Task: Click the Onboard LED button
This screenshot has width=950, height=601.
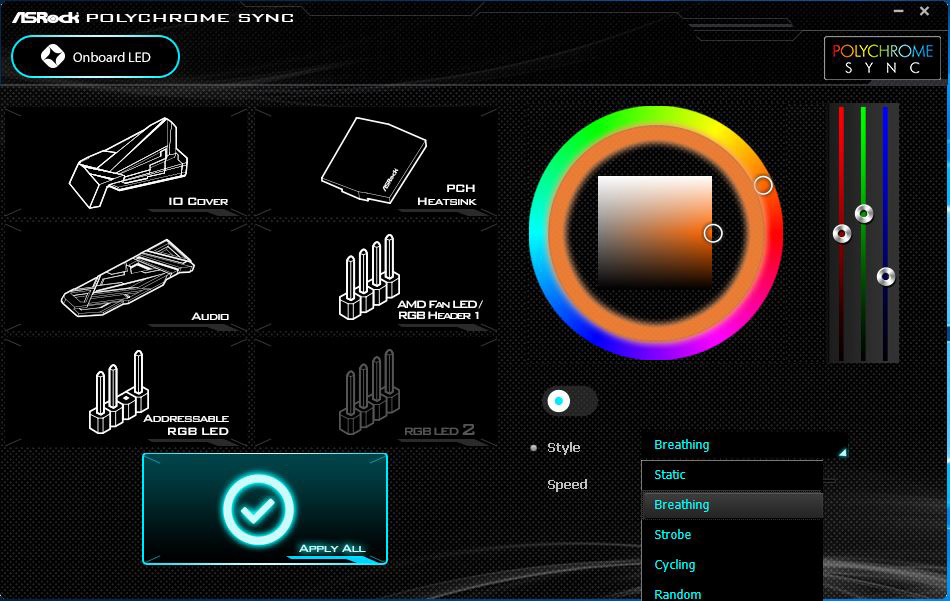Action: tap(95, 57)
